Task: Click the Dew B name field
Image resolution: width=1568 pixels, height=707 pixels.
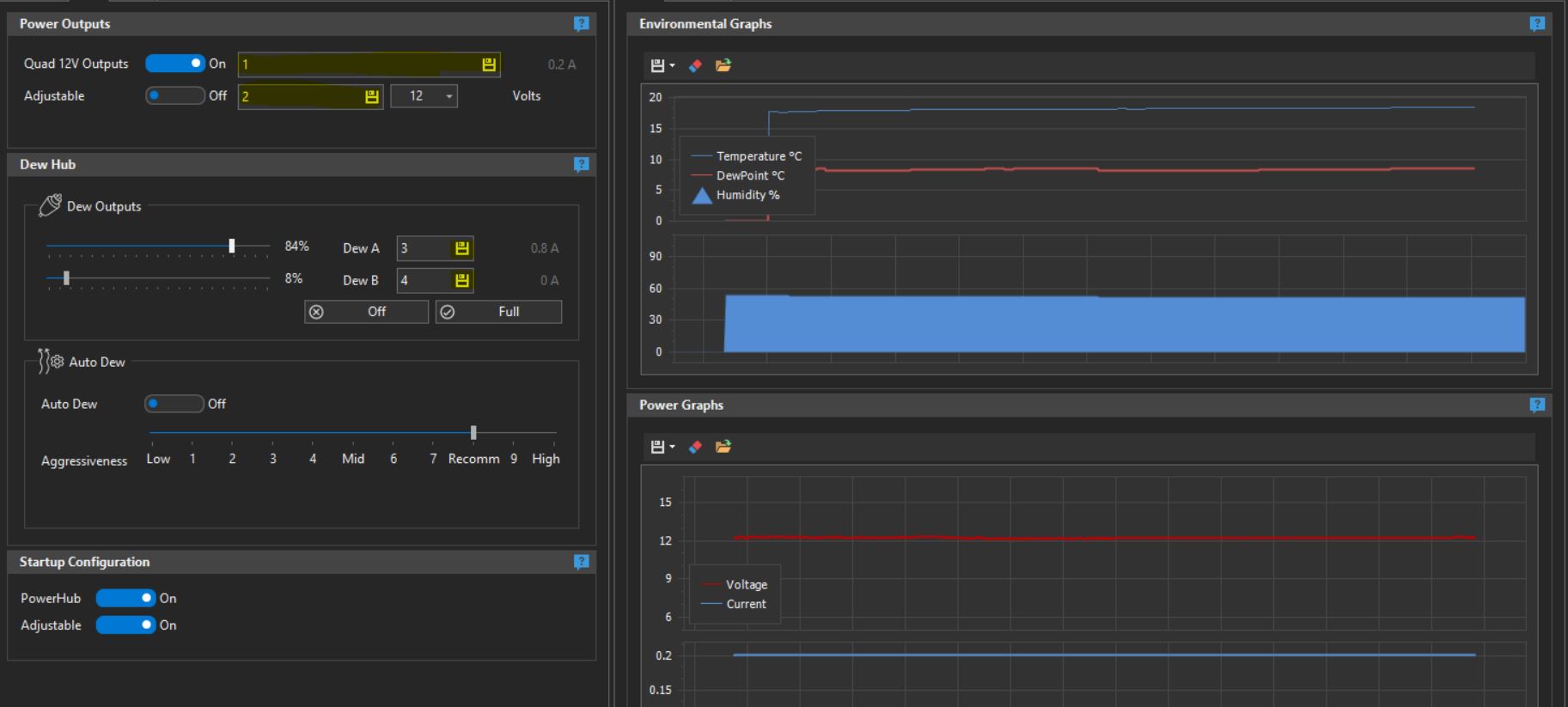Action: (435, 280)
